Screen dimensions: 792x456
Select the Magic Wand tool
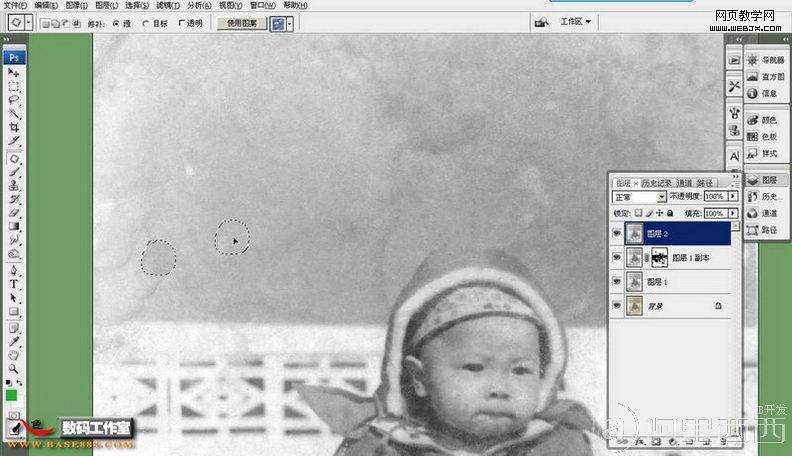[14, 114]
